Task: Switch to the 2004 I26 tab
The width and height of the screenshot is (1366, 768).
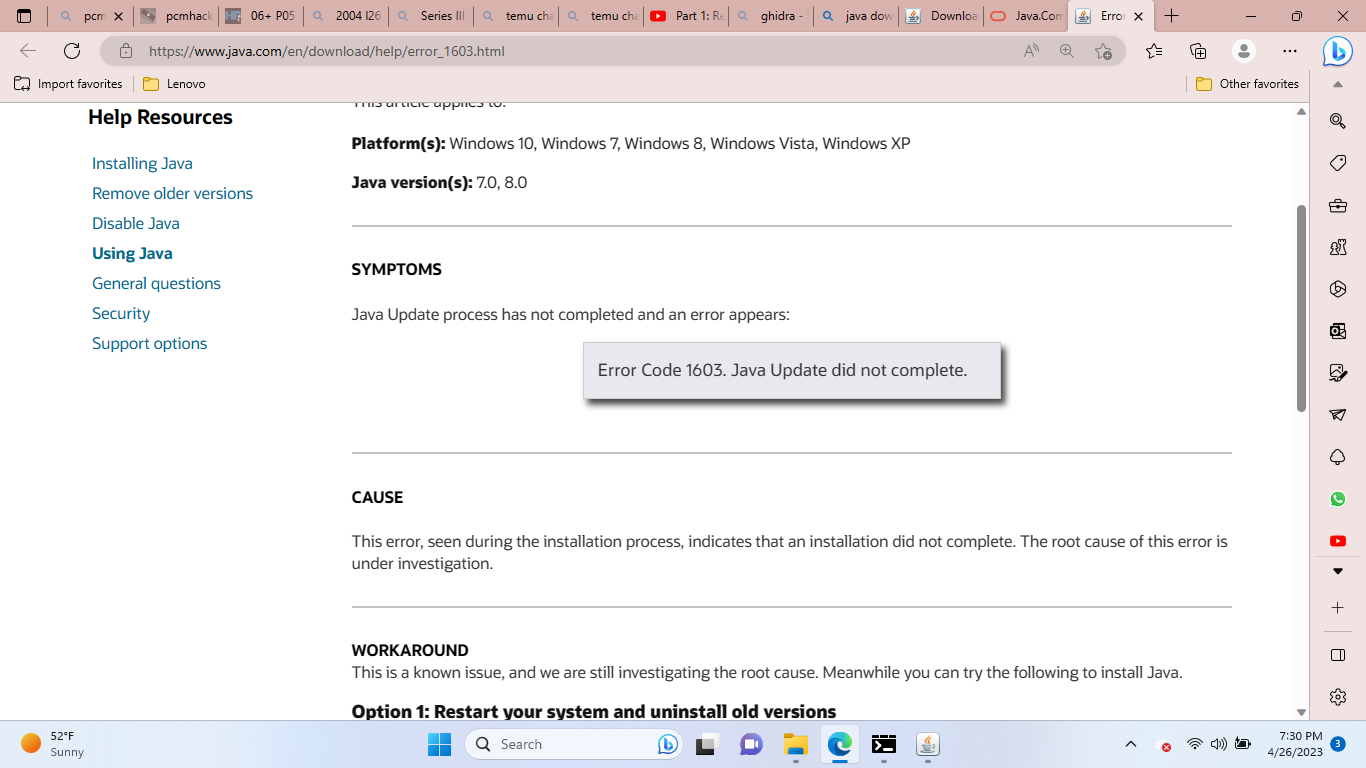Action: point(345,16)
